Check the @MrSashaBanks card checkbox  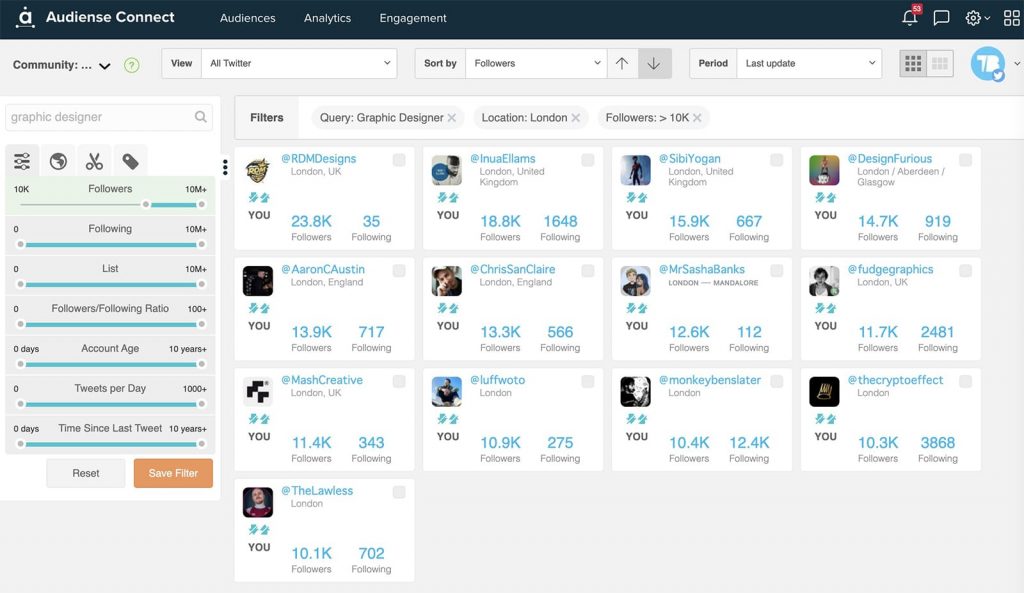coord(776,270)
